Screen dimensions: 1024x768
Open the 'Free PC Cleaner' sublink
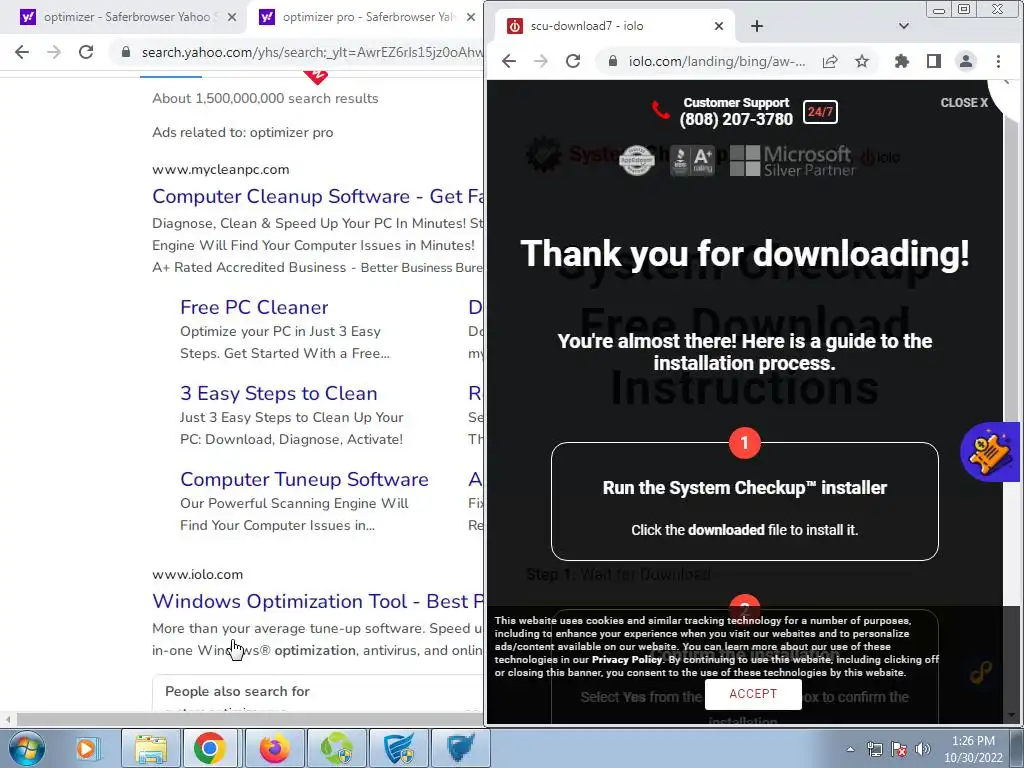tap(254, 307)
